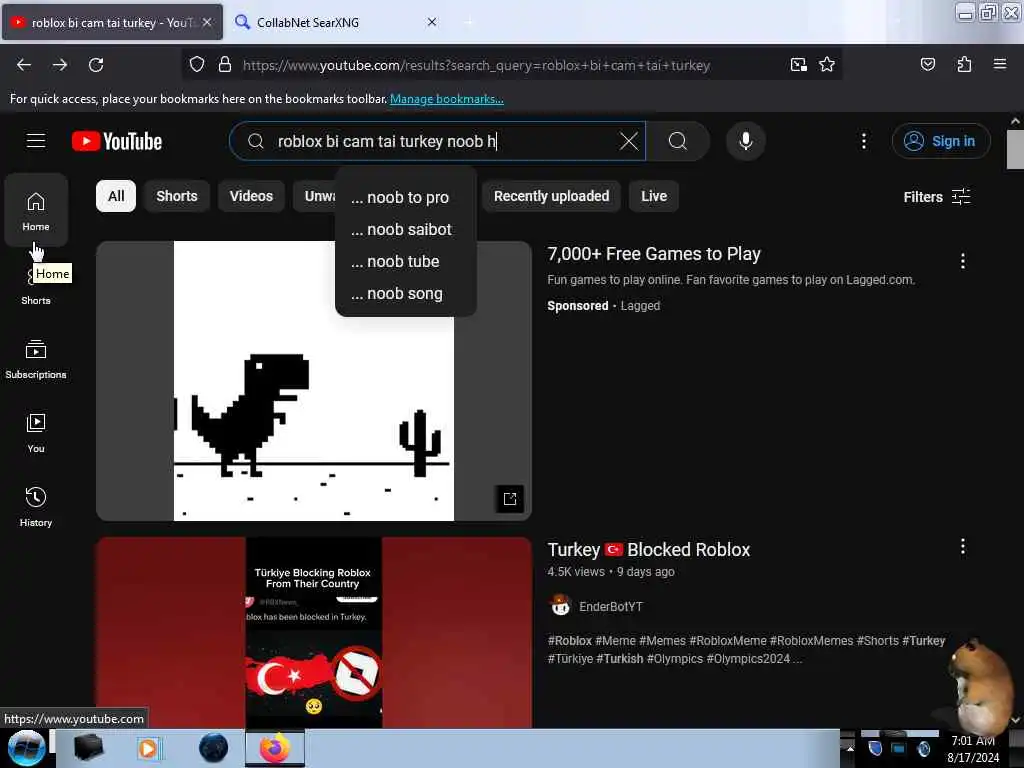Viewport: 1024px width, 768px height.
Task: Go back with the browser back arrow
Action: tap(24, 65)
